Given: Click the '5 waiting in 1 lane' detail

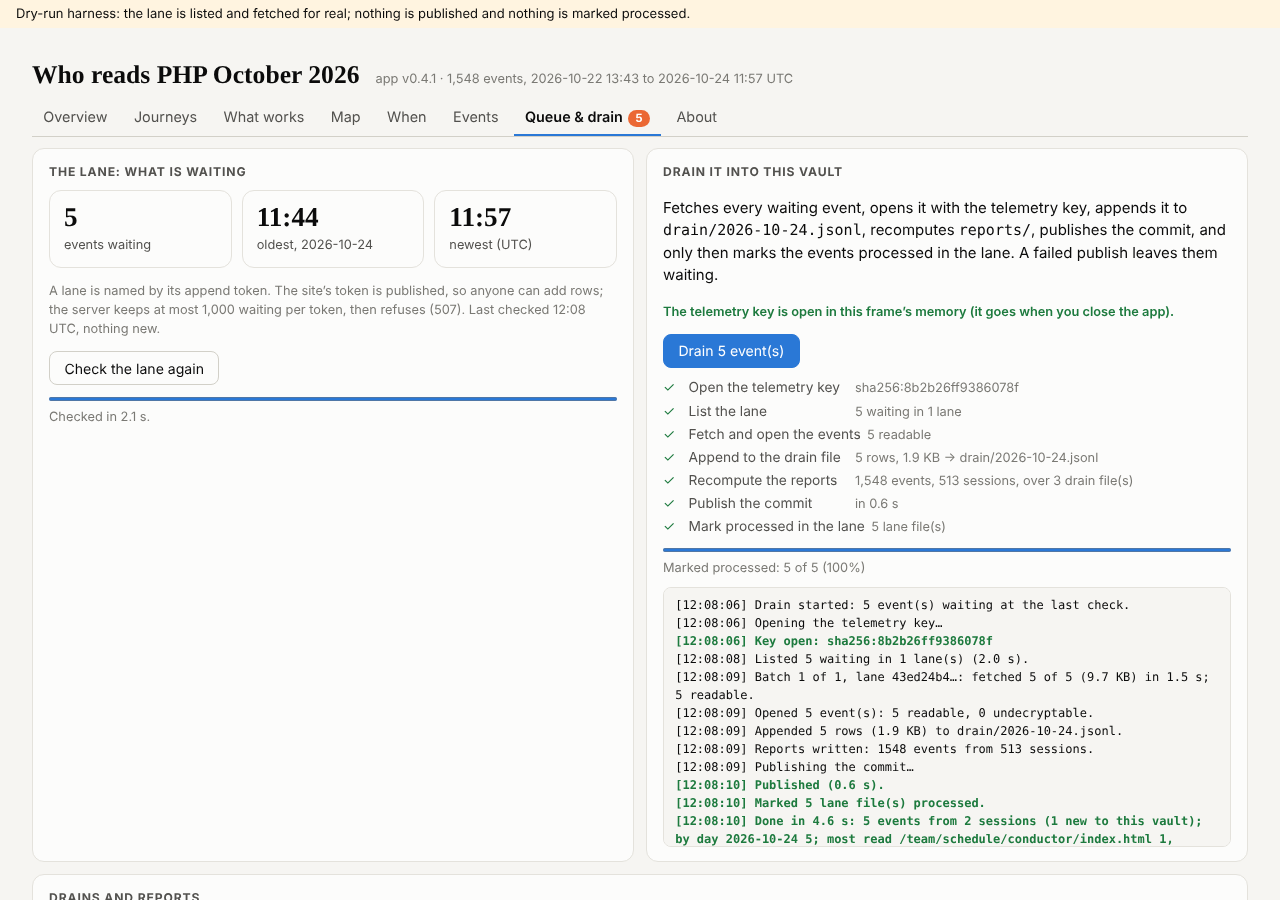Looking at the screenshot, I should pos(908,411).
